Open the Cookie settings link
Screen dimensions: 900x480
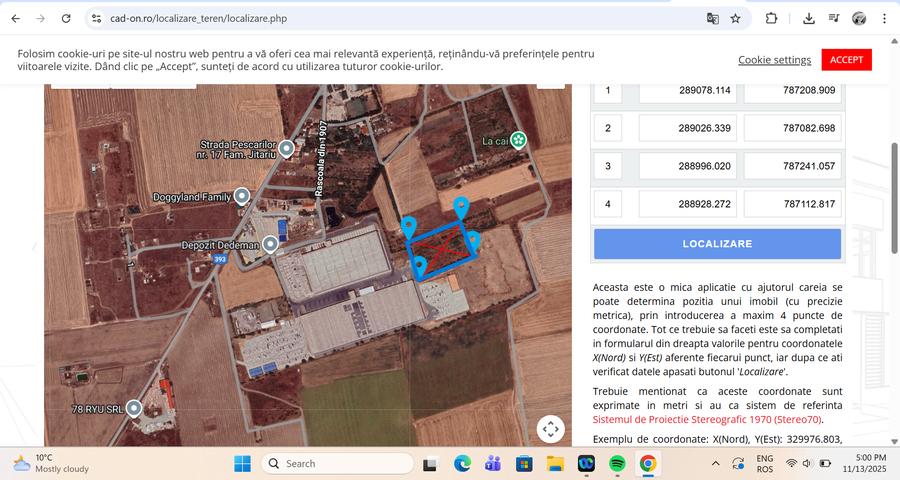tap(774, 60)
